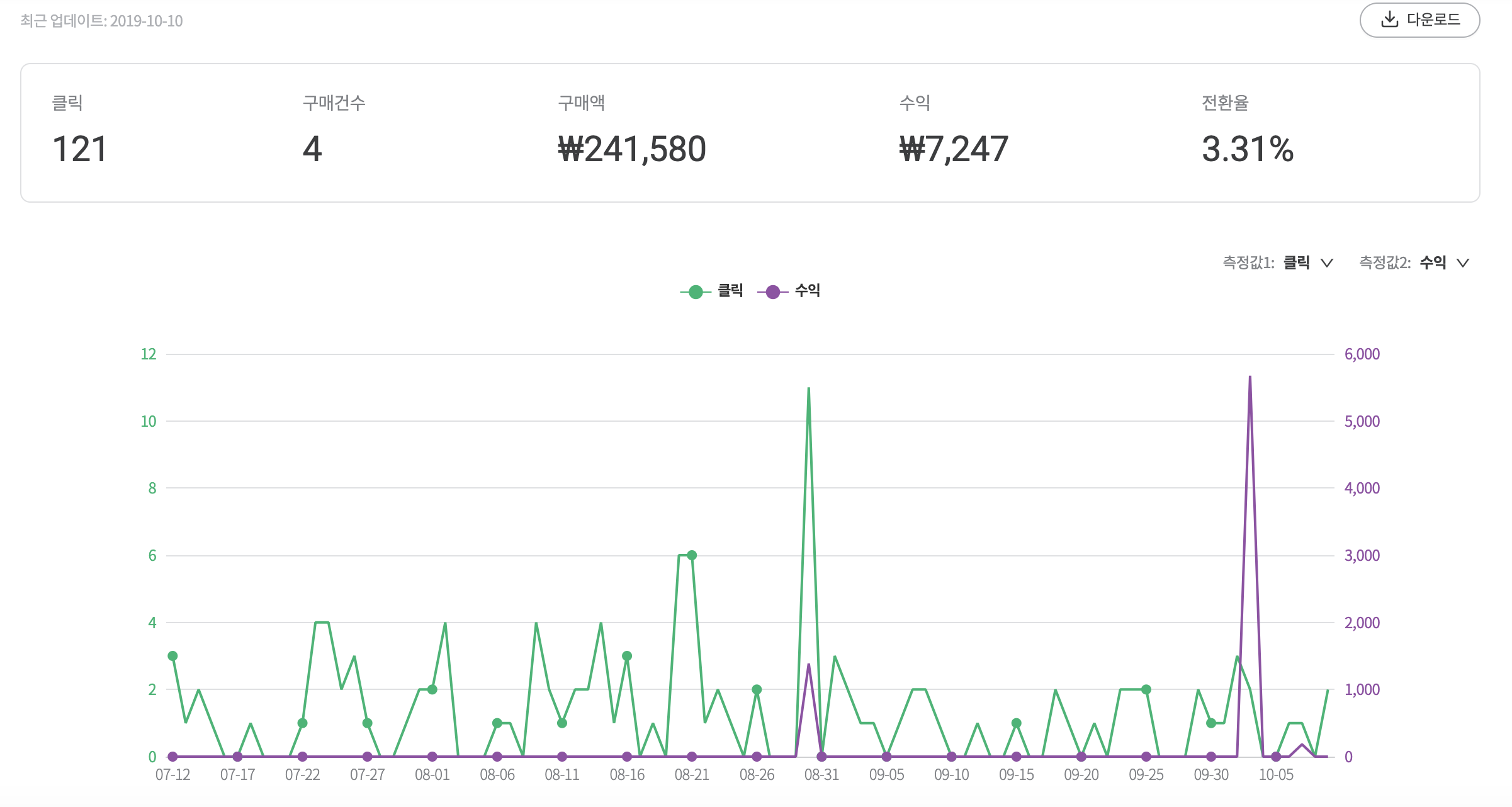Select the green data point at 07-12
This screenshot has height=807, width=1512.
172,656
